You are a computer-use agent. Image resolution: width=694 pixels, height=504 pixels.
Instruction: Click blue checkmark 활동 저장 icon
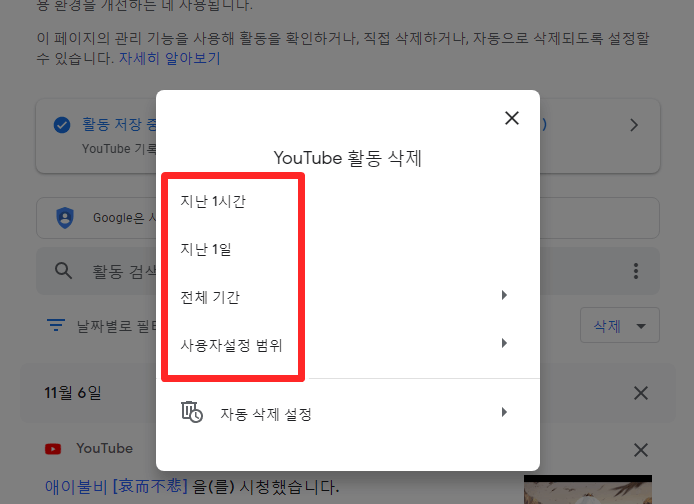(x=62, y=125)
